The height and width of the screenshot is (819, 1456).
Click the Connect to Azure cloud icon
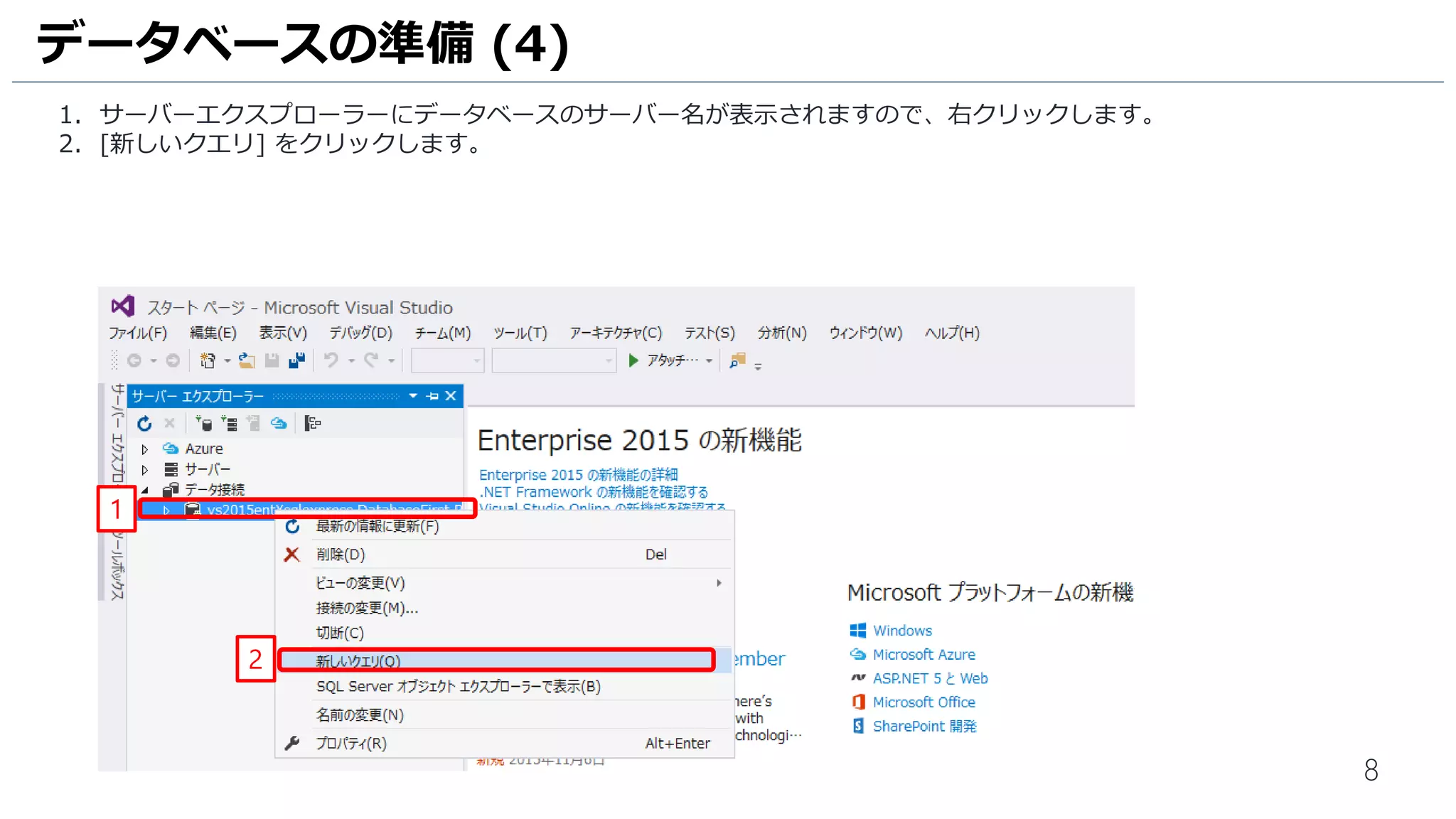(279, 424)
